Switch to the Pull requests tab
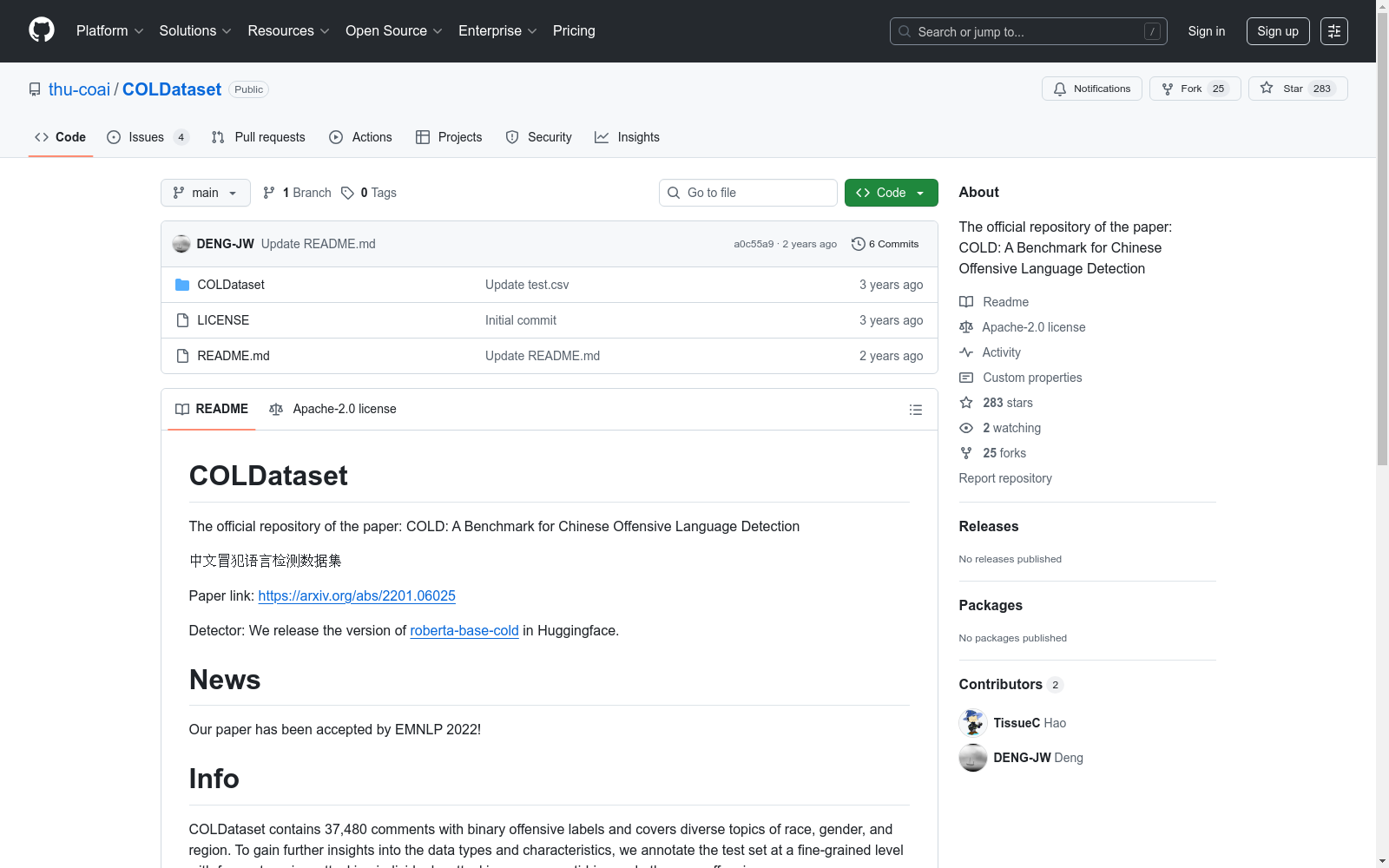This screenshot has height=868, width=1389. [259, 137]
